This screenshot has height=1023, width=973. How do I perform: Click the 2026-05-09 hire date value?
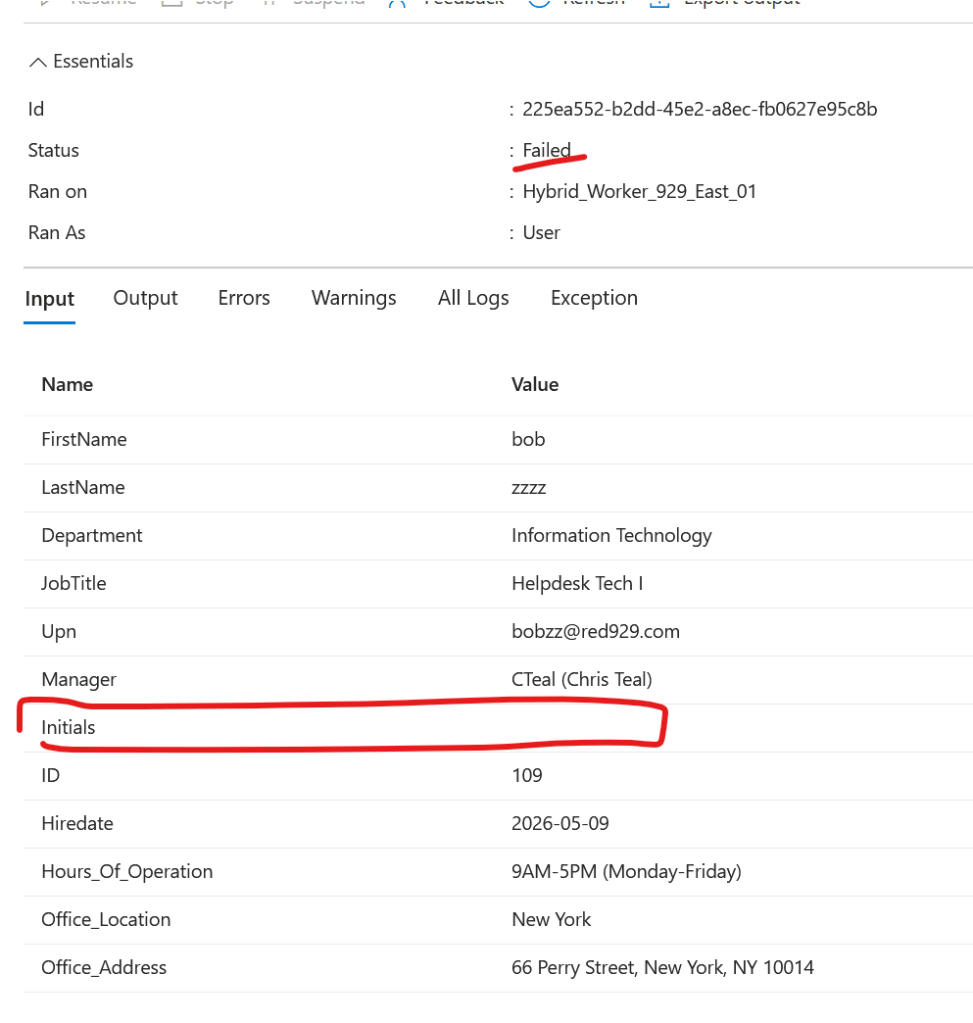pos(561,823)
